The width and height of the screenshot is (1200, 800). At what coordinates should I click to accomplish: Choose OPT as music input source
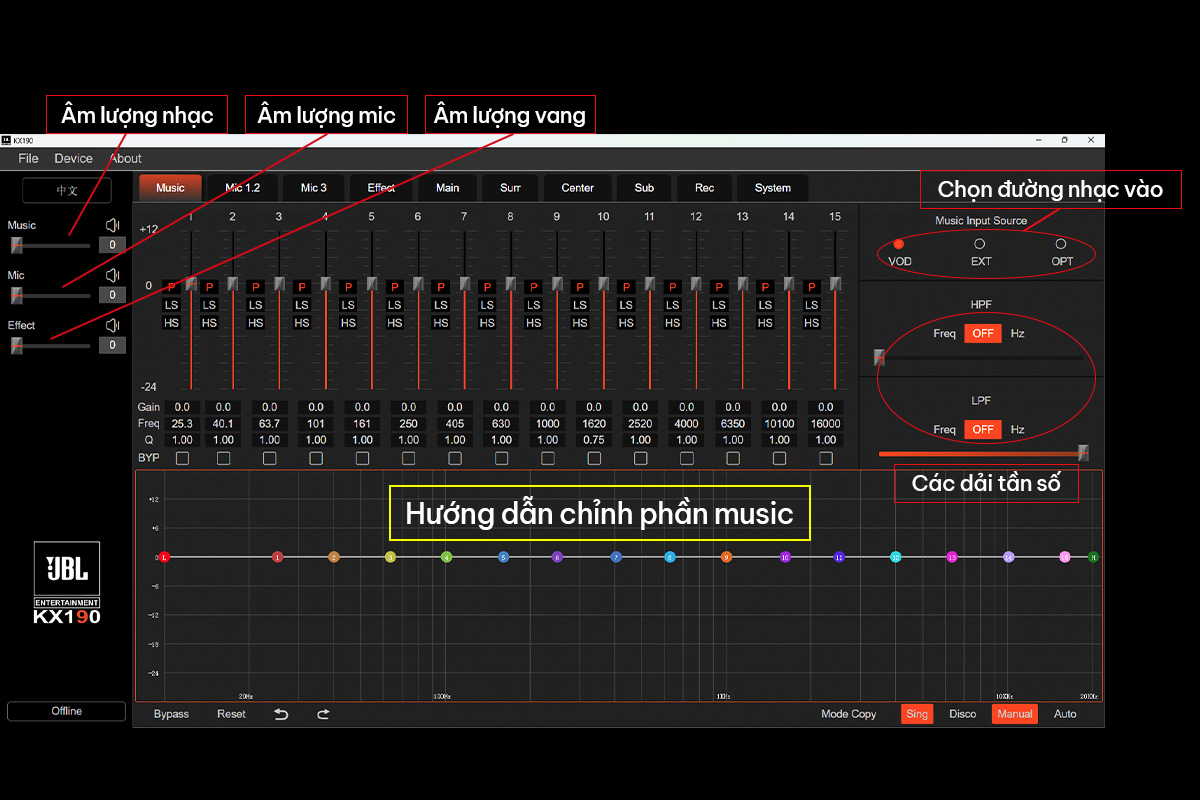point(1061,244)
